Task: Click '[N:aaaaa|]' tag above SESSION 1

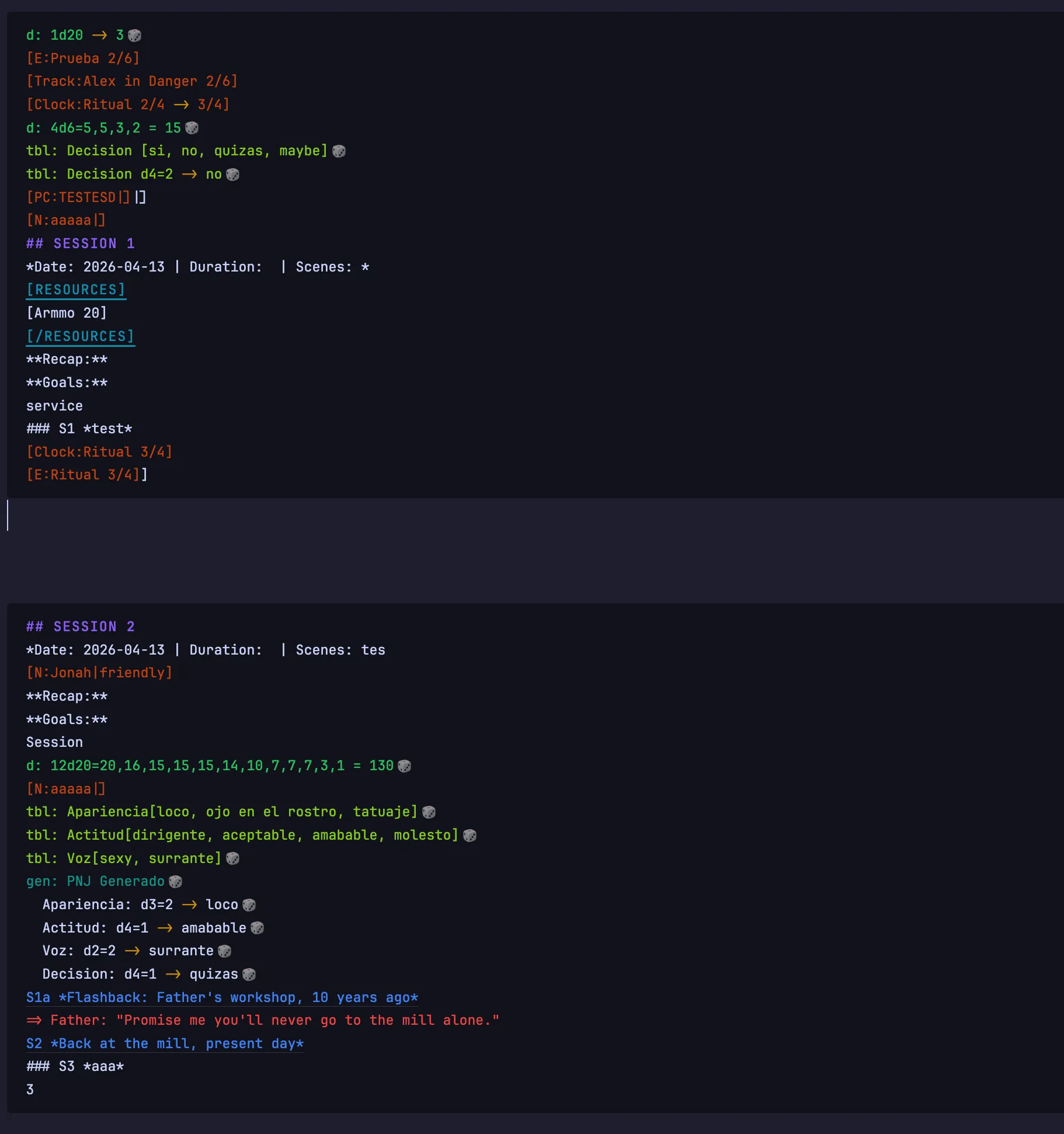Action: 66,220
